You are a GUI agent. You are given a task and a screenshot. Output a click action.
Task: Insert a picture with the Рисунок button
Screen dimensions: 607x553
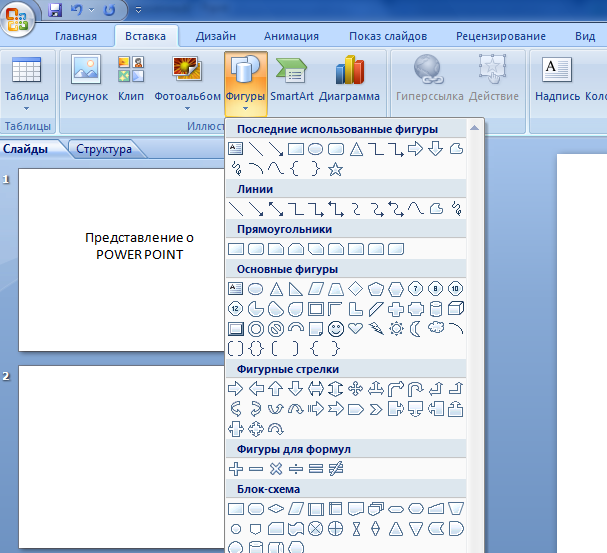click(86, 79)
